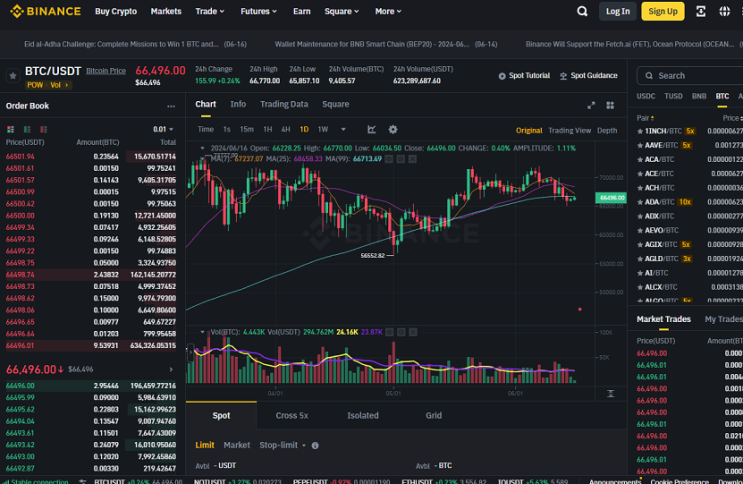Viewport: 743px width, 484px height.
Task: Click the Spot Guidance icon
Action: (x=563, y=76)
